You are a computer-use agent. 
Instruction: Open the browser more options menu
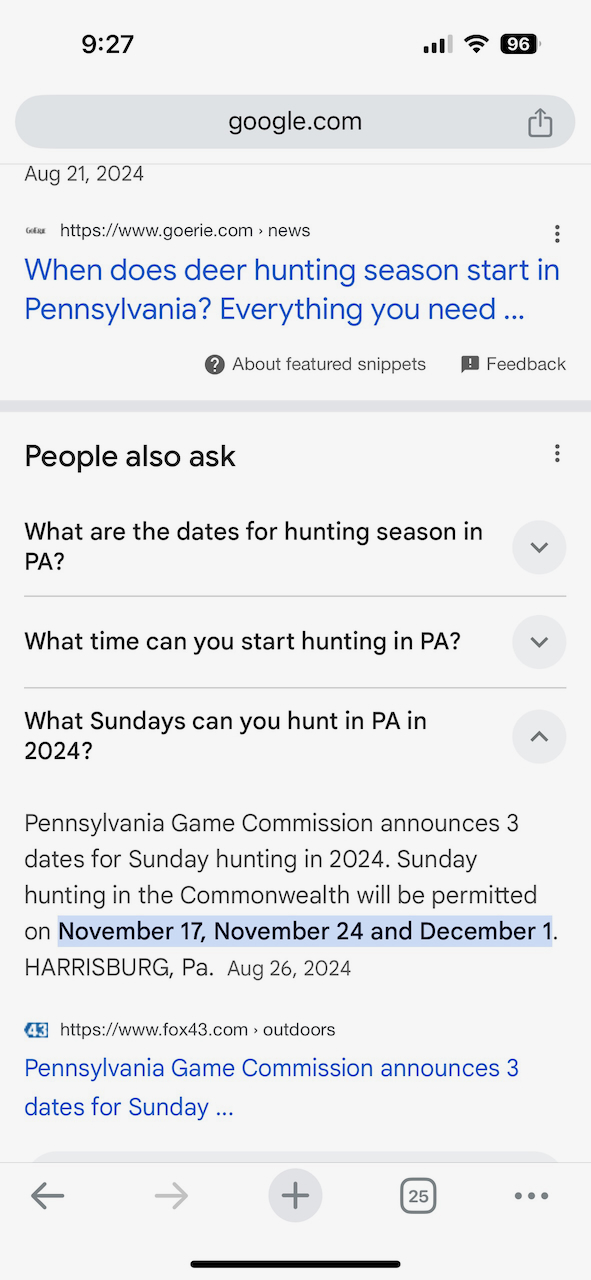531,1196
